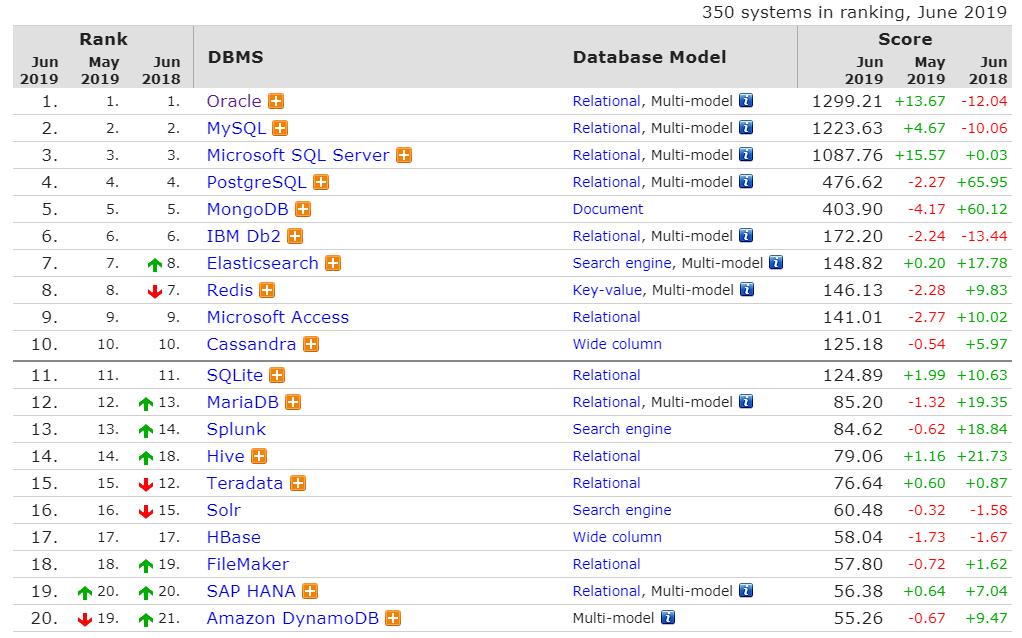Select the Document model link for MongoDB
The image size is (1022, 638).
(608, 209)
